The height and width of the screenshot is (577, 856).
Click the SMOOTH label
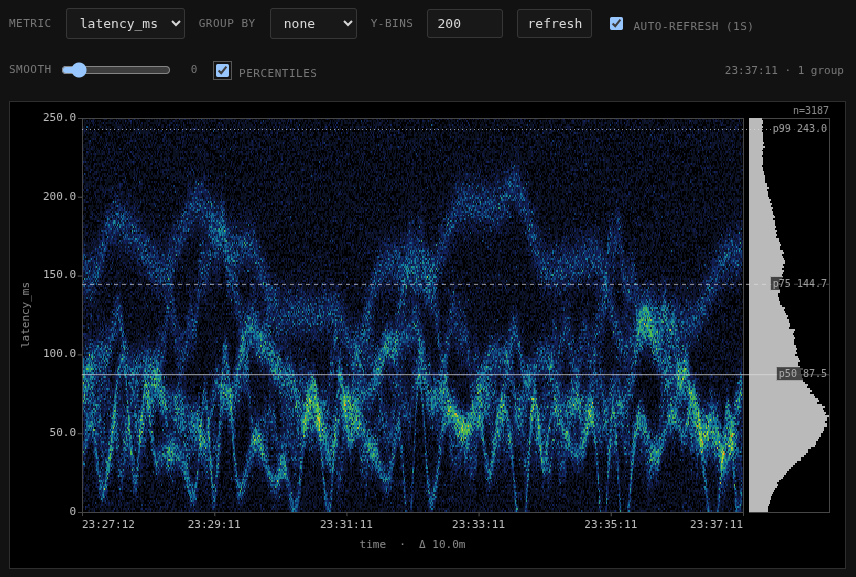[x=30, y=69]
